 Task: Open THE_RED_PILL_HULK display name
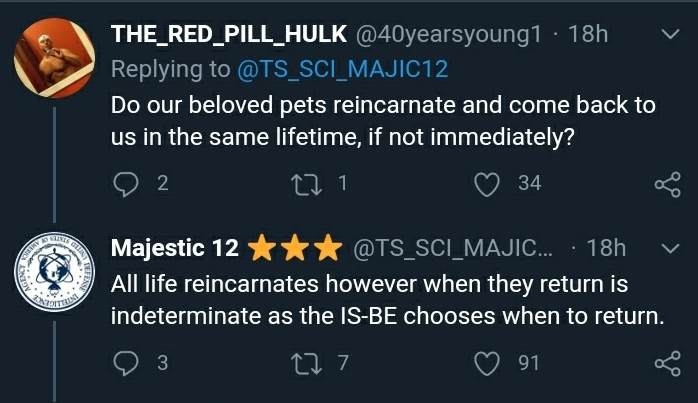229,34
